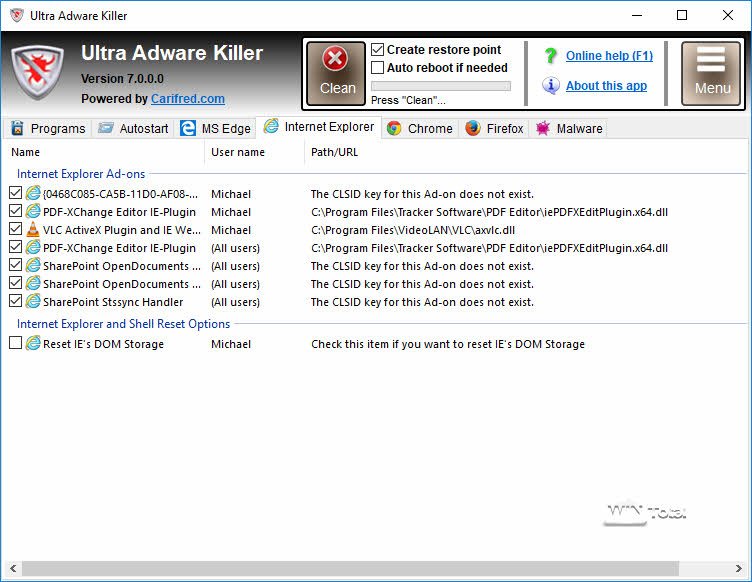This screenshot has width=752, height=582.
Task: Click the Ultra Adware Killer shield logo
Action: point(37,71)
